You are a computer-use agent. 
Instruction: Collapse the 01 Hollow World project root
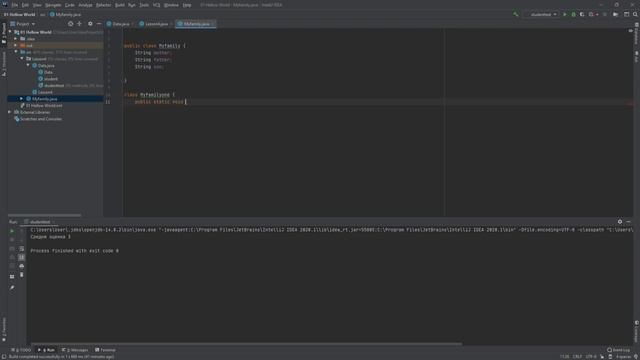(10, 32)
